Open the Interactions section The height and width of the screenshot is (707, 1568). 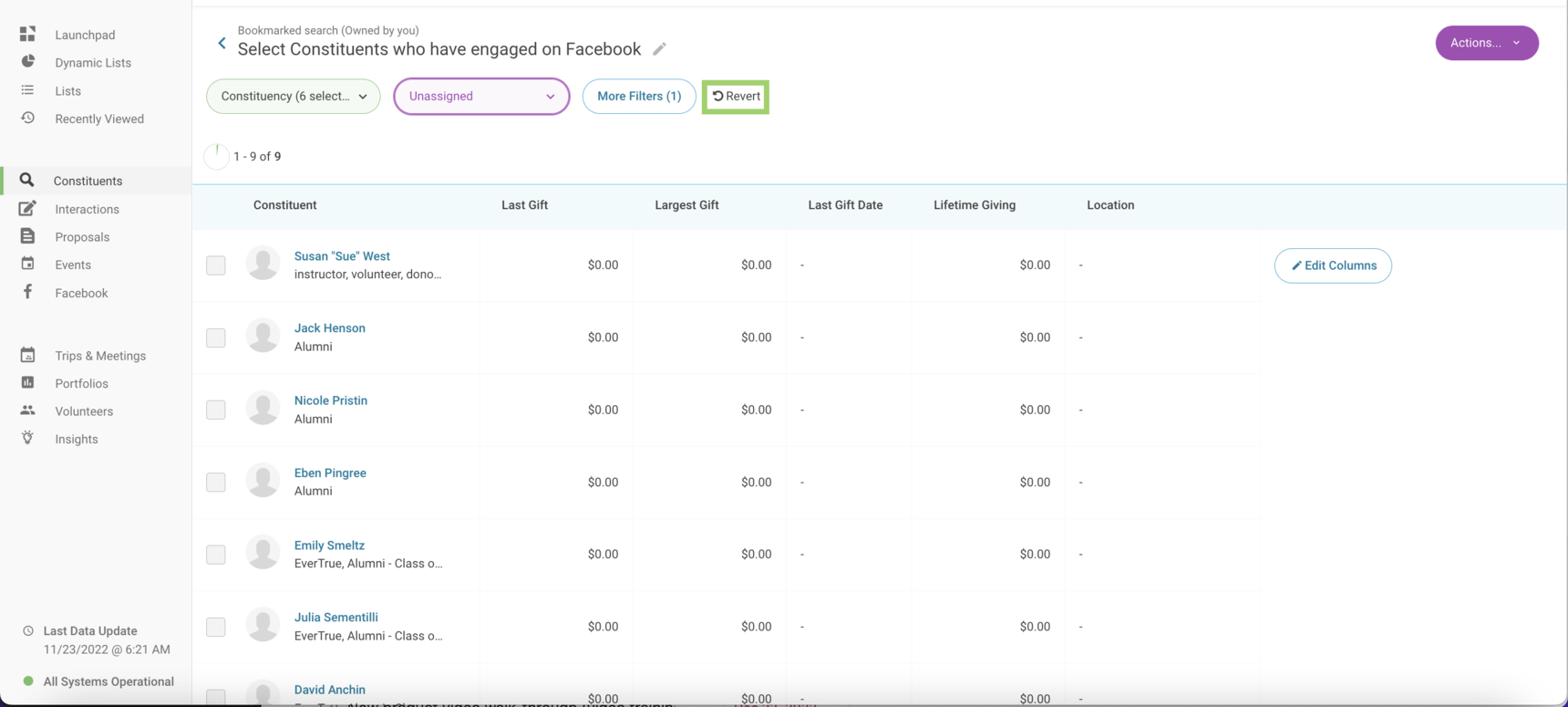coord(87,209)
